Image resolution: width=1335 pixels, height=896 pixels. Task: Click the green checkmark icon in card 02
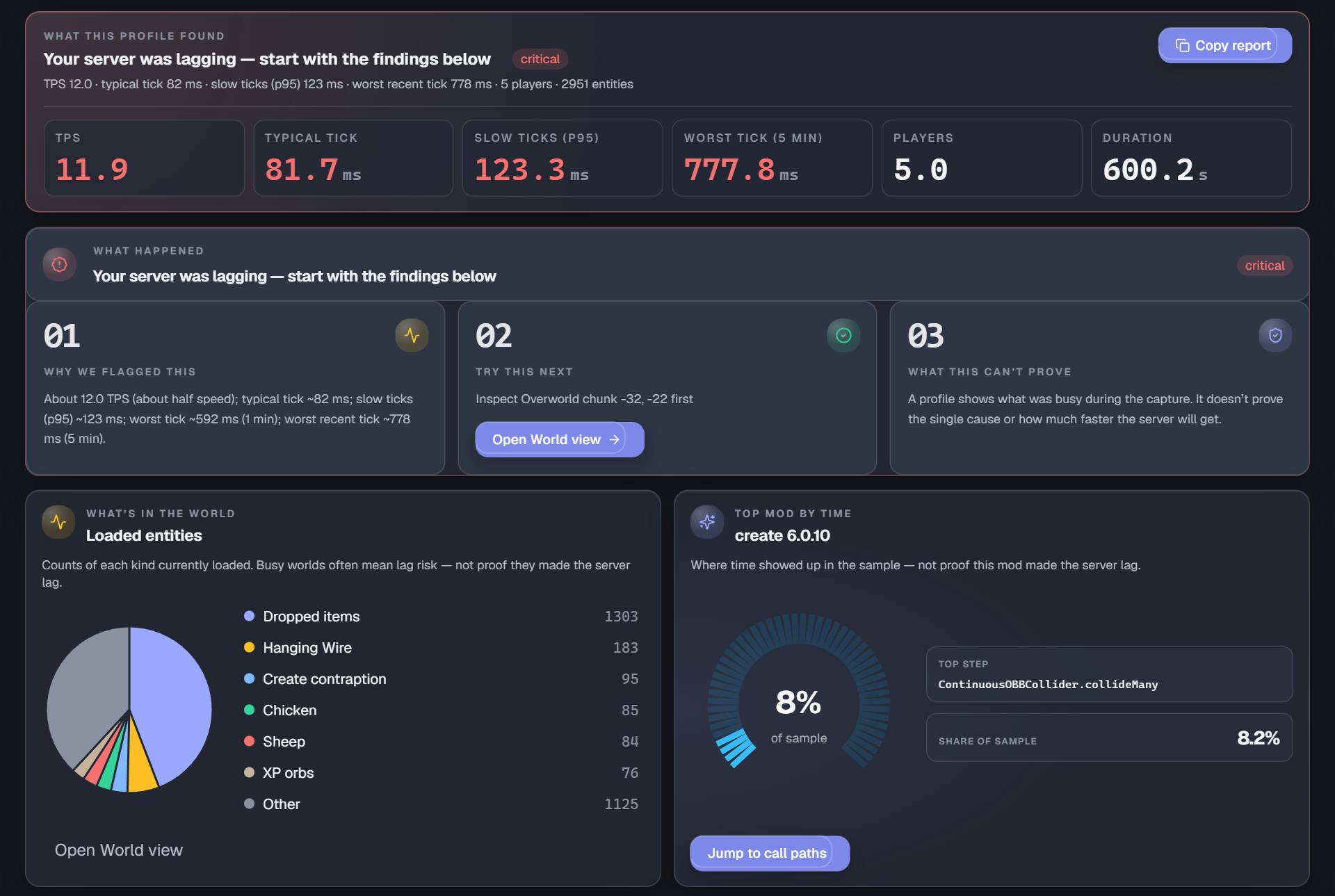tap(843, 336)
